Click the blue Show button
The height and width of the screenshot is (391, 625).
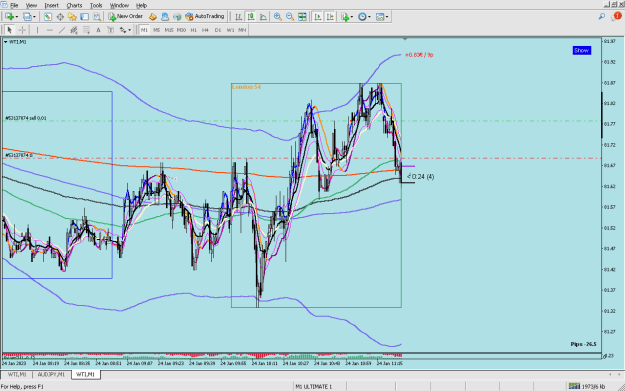click(x=582, y=50)
